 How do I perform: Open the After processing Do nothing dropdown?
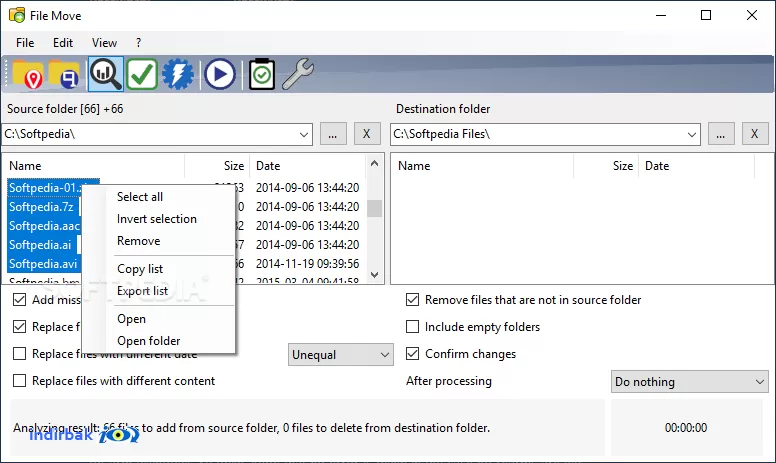tap(689, 382)
